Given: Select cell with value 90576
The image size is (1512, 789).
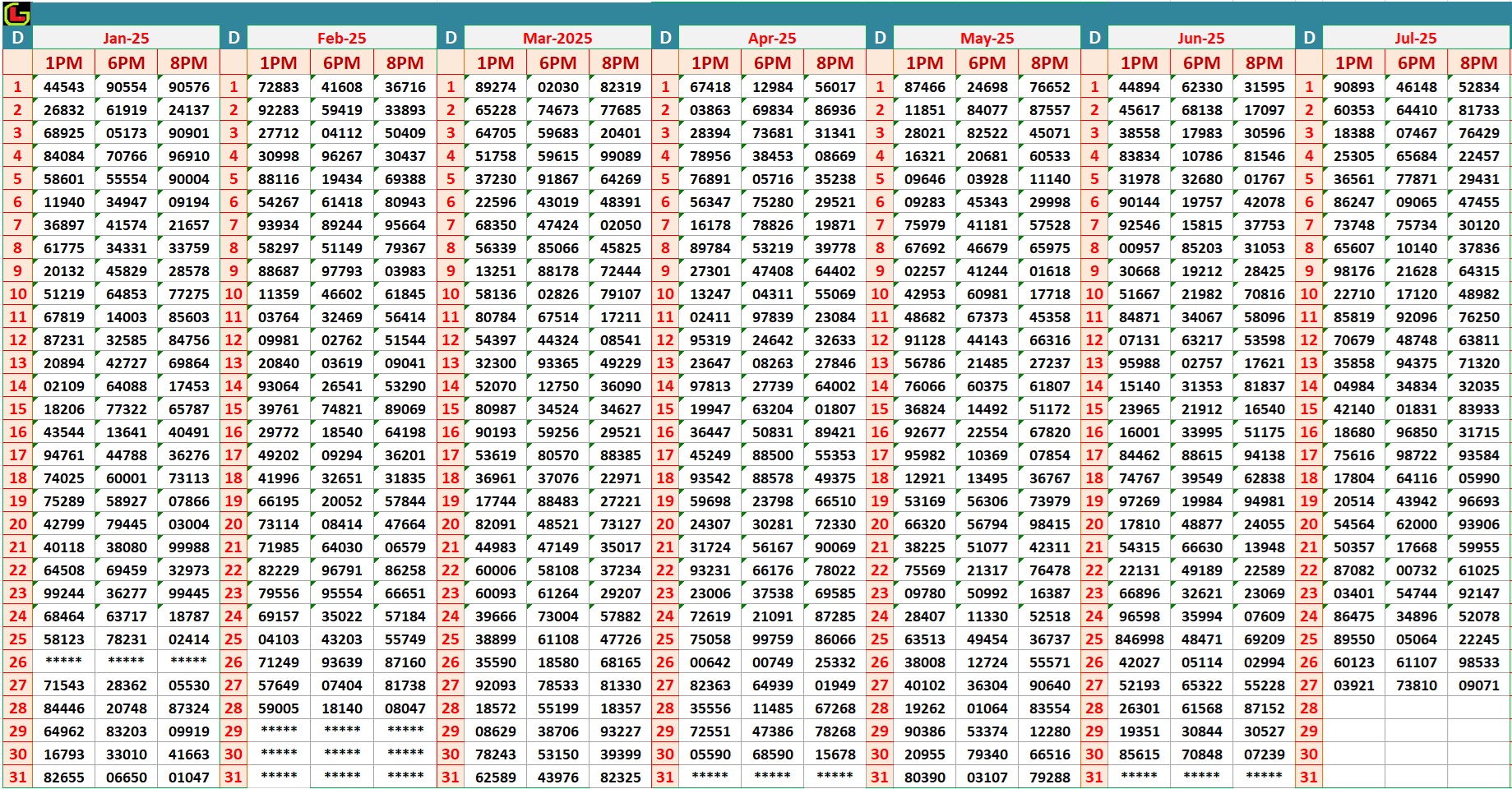Looking at the screenshot, I should click(189, 87).
